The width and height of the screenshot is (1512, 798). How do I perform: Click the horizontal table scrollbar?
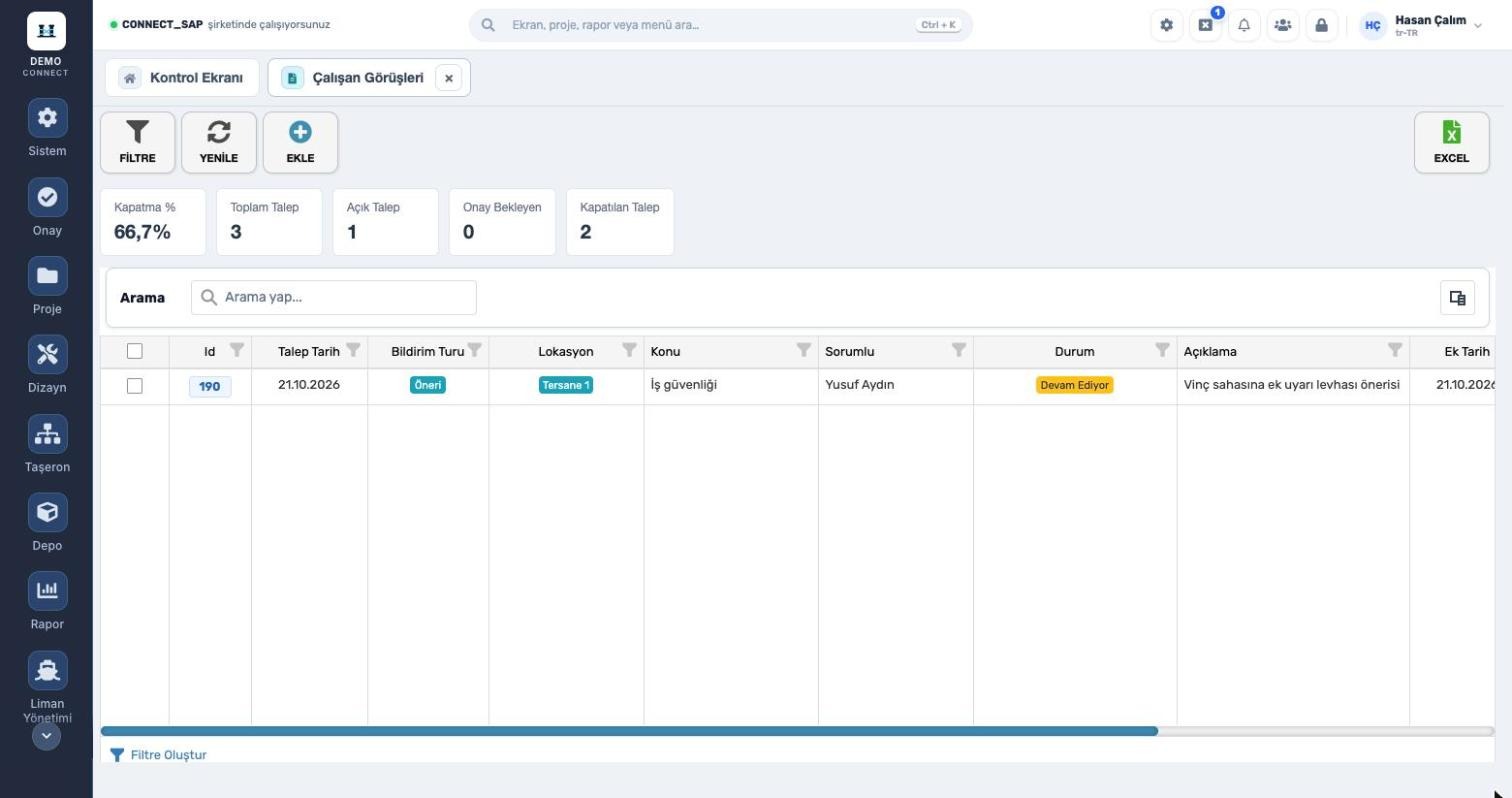pos(629,731)
